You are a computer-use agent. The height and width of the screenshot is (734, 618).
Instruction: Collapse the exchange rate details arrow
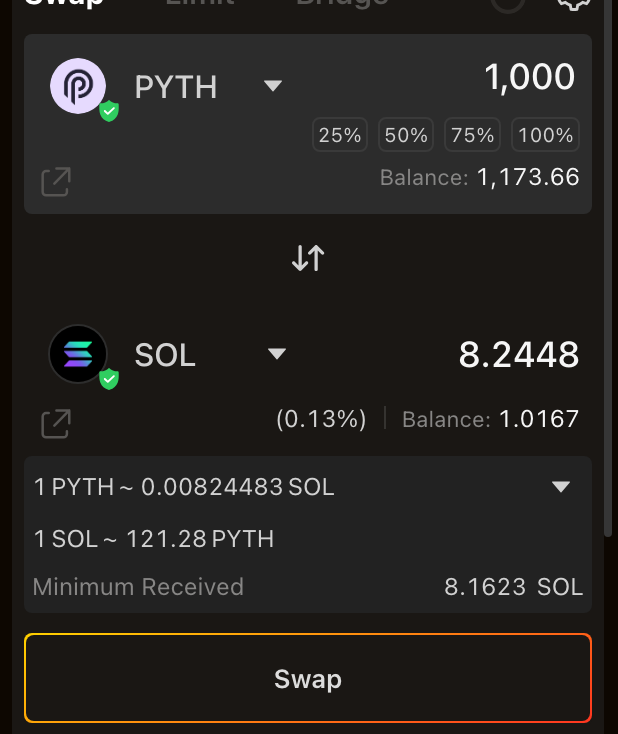[x=561, y=487]
